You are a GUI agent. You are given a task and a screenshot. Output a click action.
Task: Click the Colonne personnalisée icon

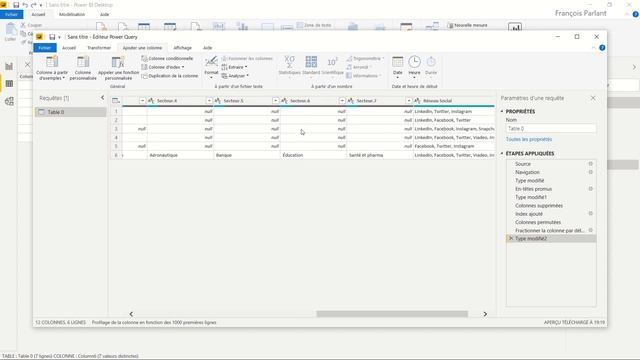83,62
